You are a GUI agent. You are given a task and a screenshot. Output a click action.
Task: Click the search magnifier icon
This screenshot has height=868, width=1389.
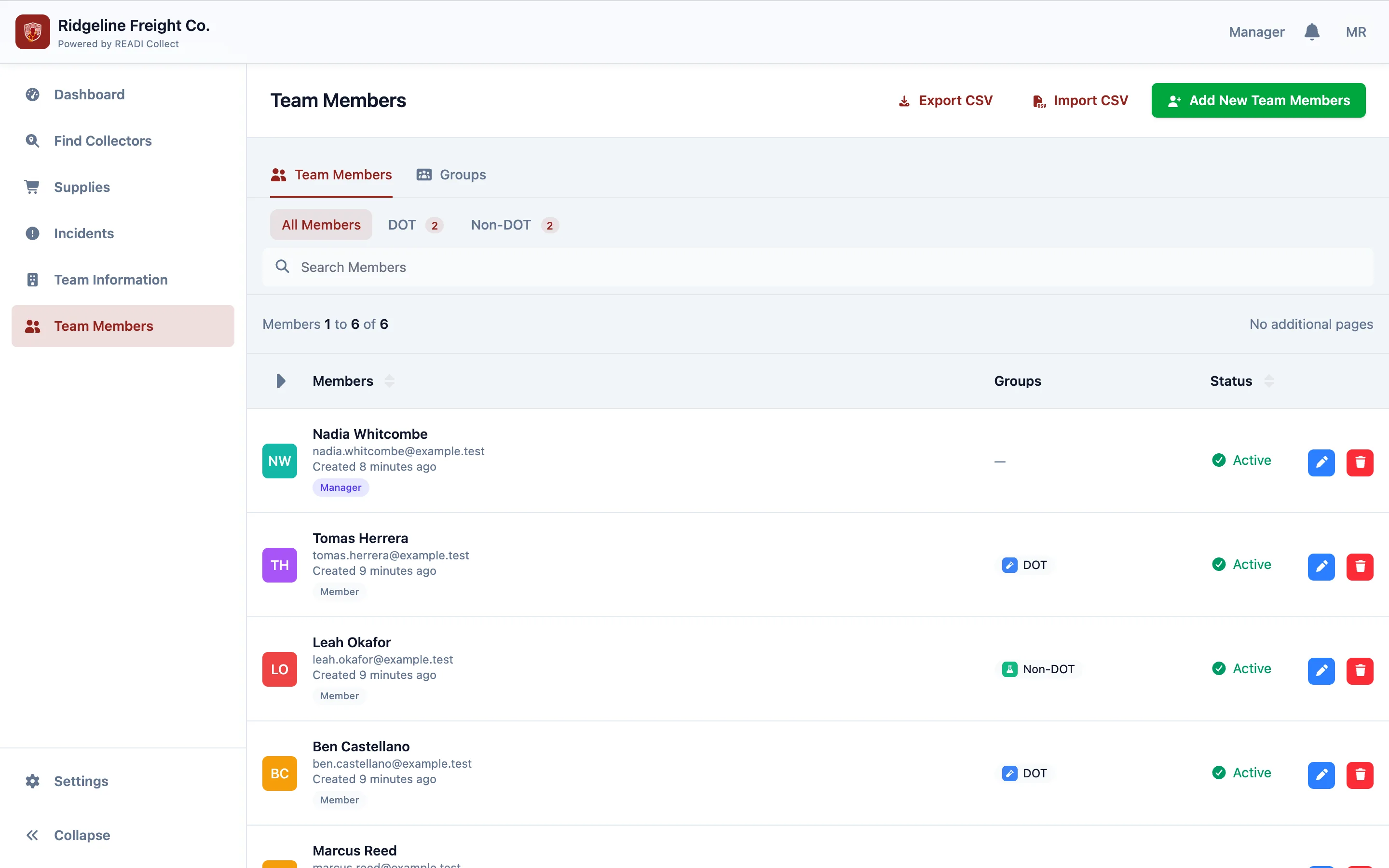(282, 266)
